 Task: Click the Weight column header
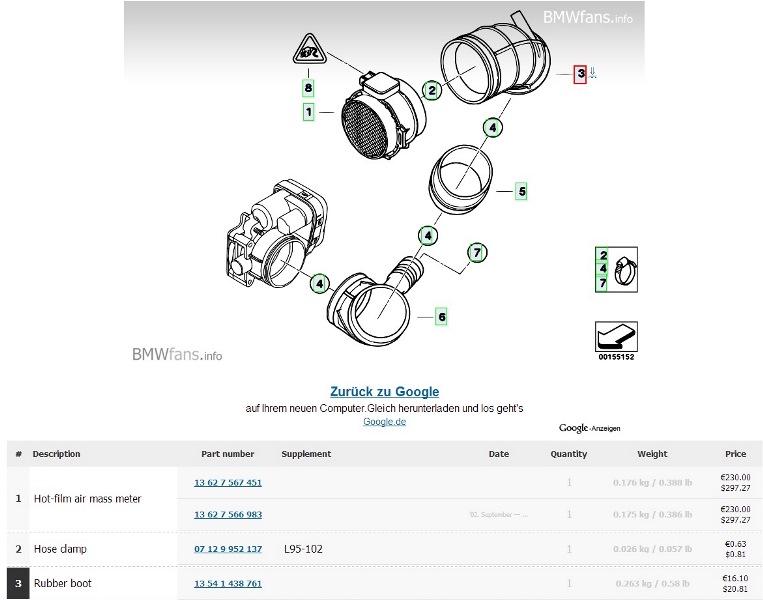click(652, 454)
